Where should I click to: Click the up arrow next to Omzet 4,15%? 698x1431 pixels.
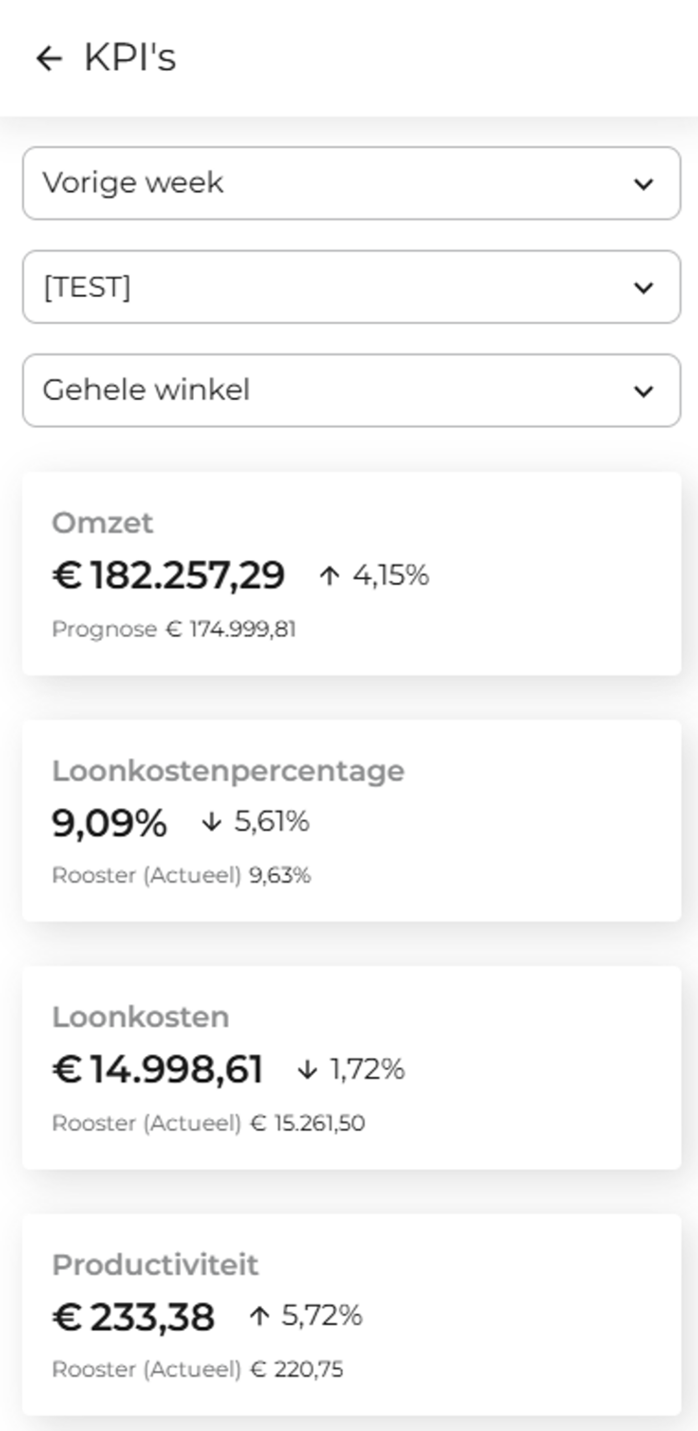pos(329,576)
